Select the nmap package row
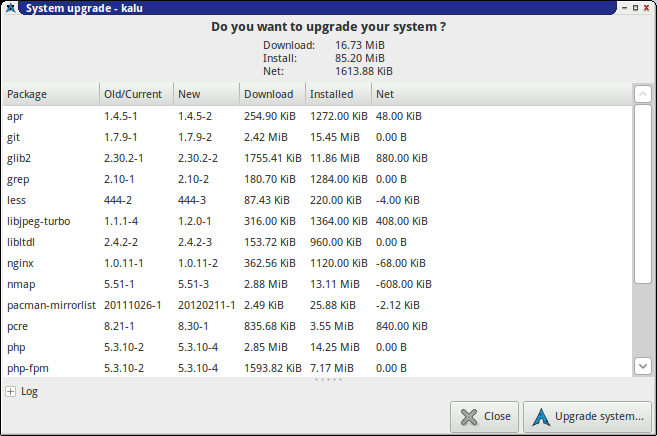657x436 pixels. (x=317, y=284)
